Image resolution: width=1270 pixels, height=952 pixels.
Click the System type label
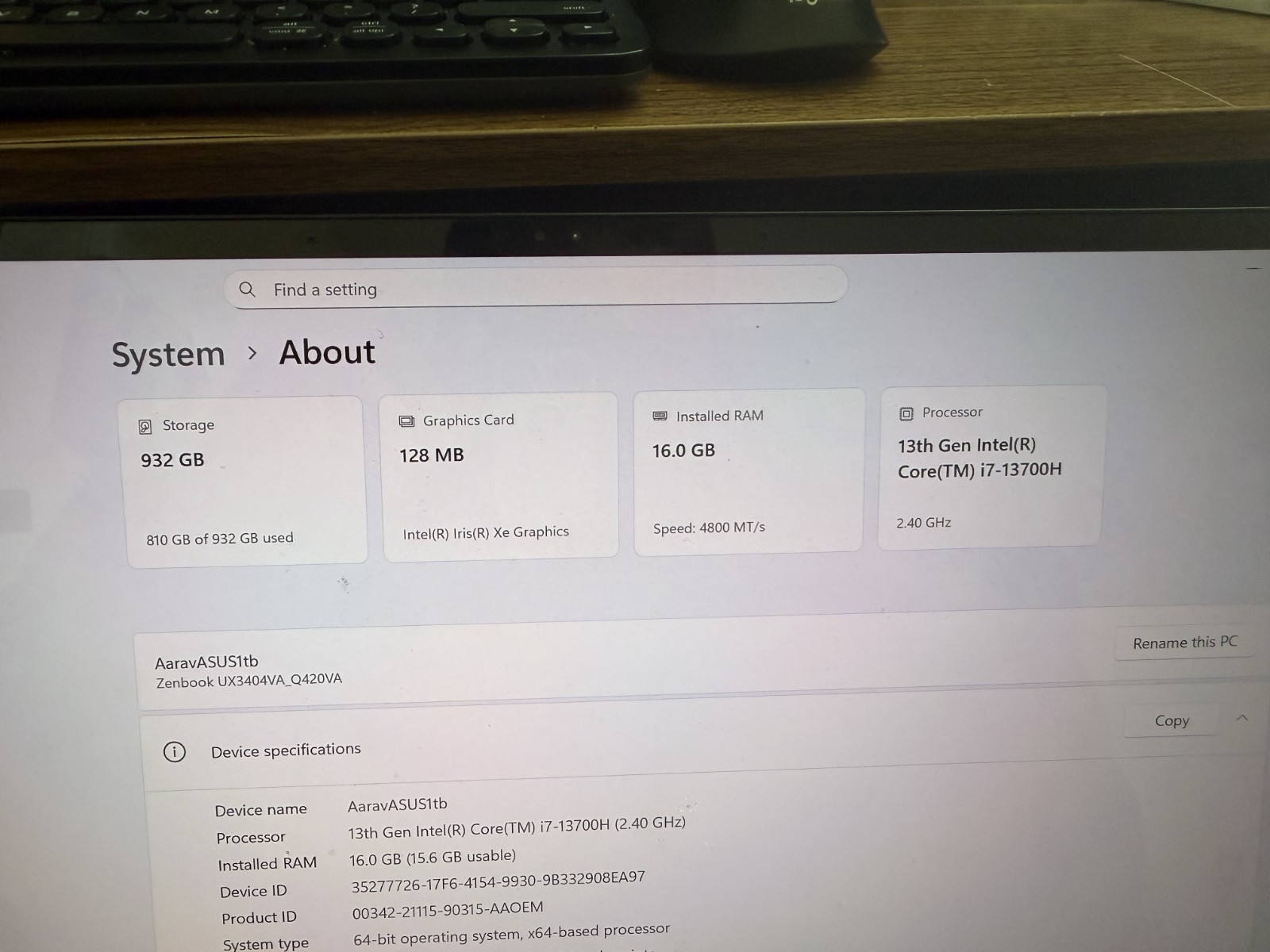pos(266,944)
